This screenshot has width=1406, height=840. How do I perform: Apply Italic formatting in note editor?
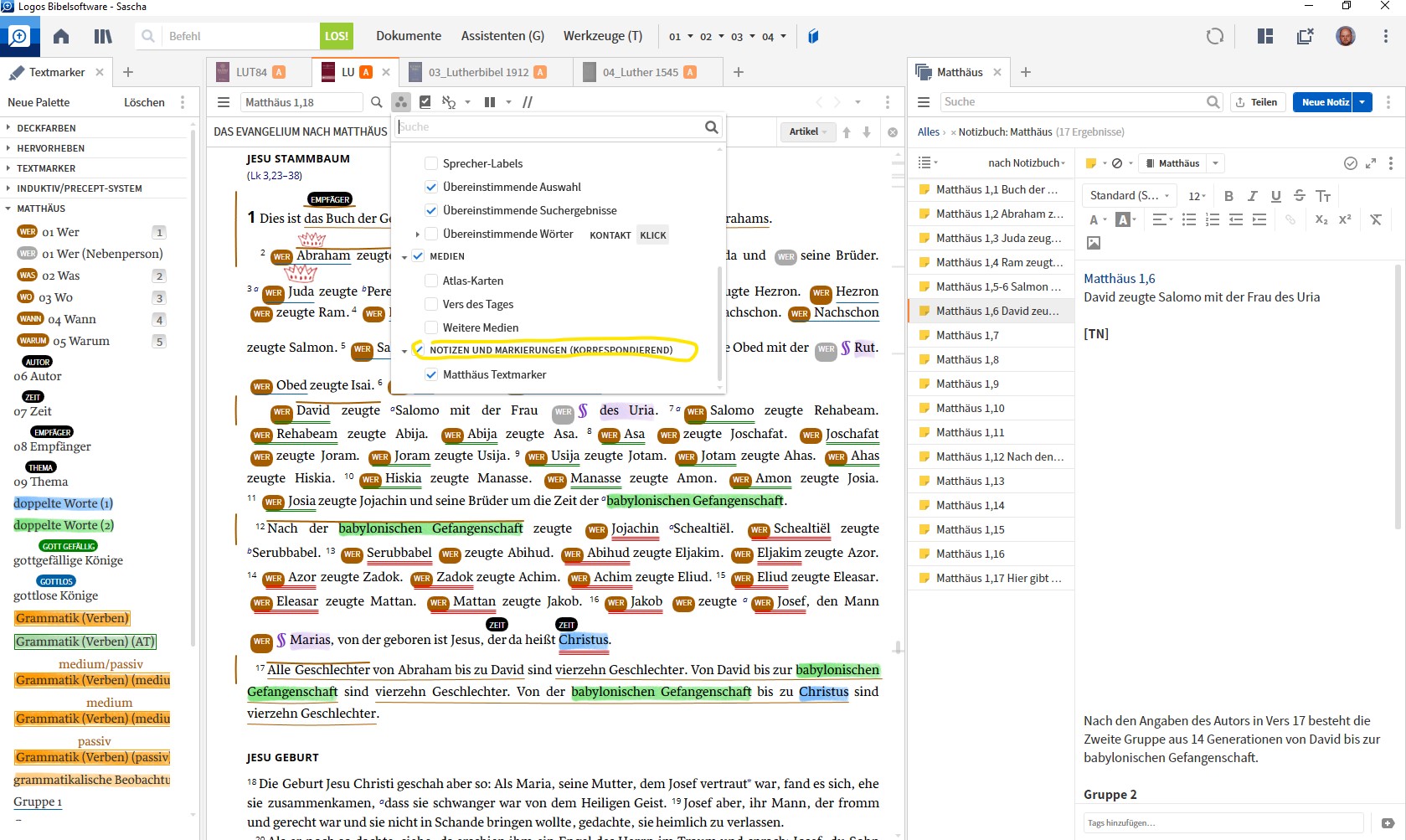coord(1252,196)
